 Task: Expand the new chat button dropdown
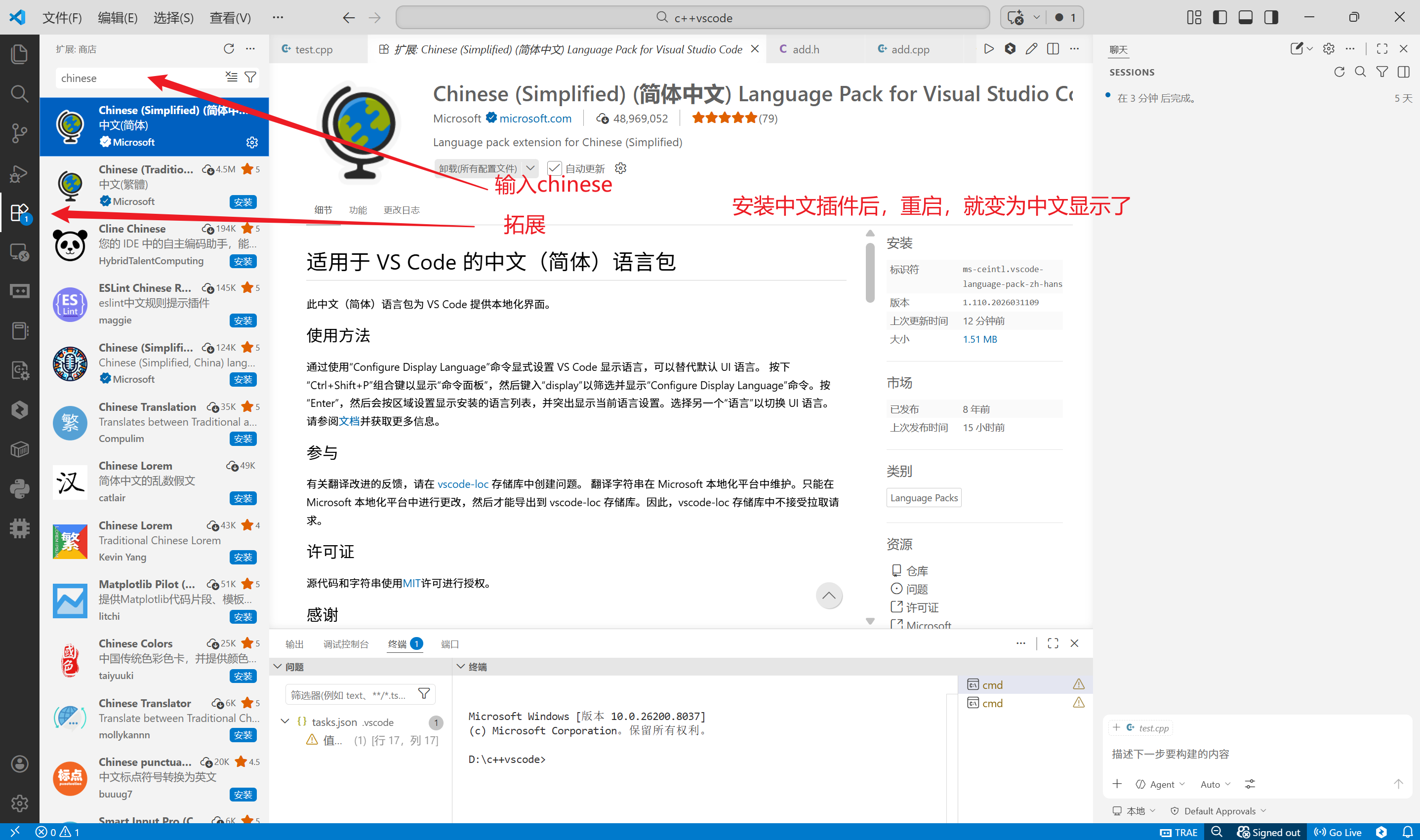click(1309, 49)
